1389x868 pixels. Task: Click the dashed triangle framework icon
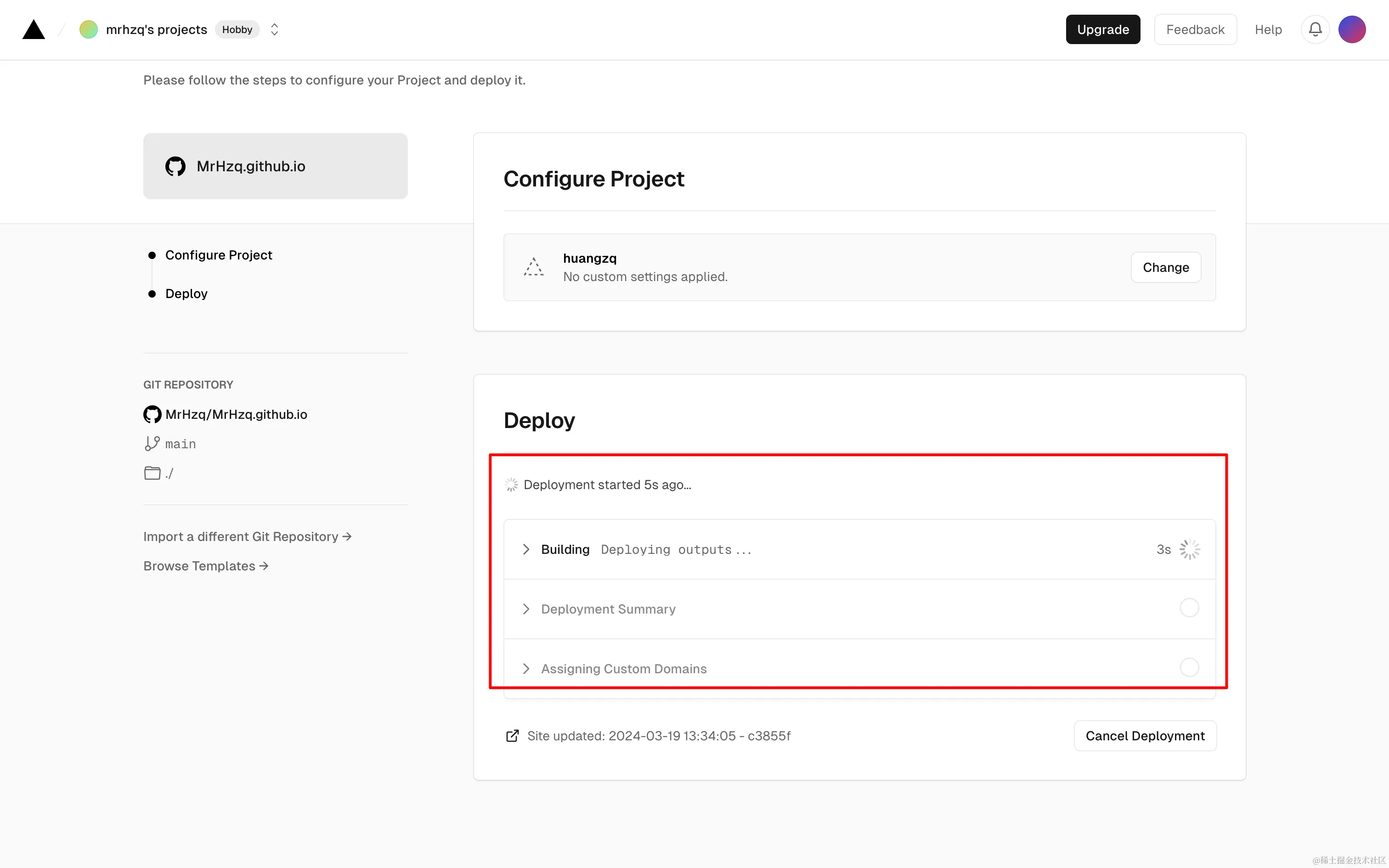[x=533, y=267]
